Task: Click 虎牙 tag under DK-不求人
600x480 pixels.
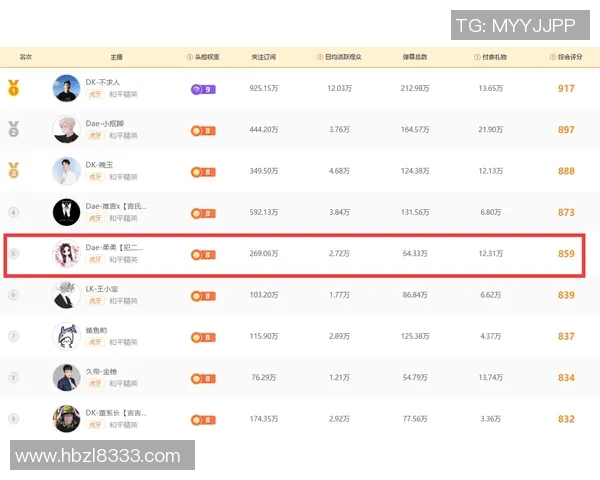Action: click(x=95, y=95)
